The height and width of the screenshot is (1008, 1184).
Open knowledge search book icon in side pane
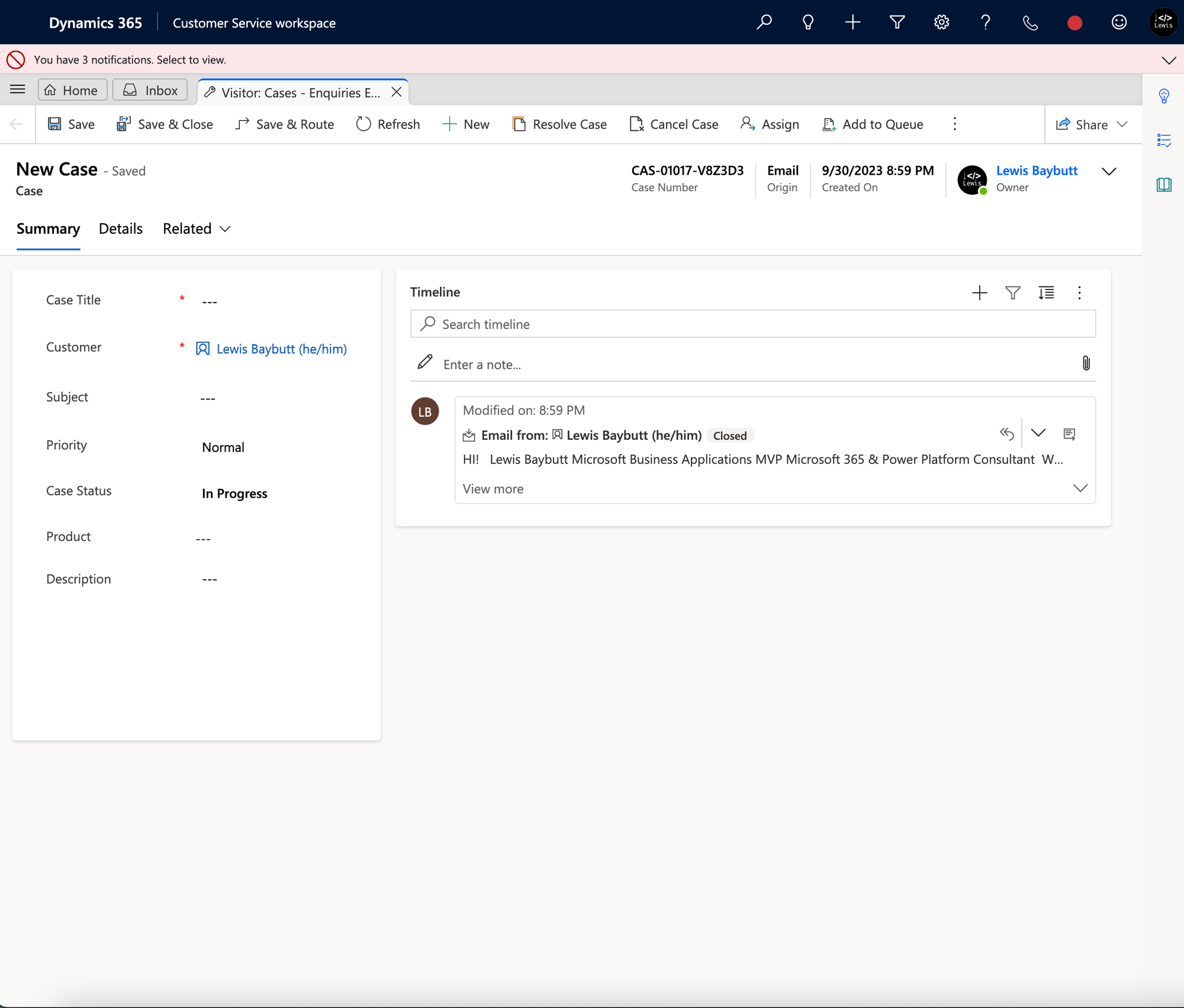click(x=1163, y=185)
